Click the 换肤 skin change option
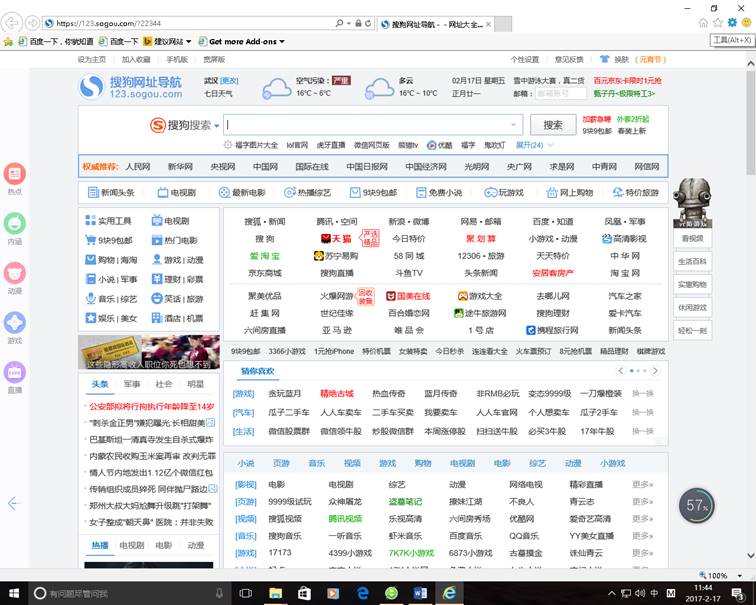 (621, 60)
